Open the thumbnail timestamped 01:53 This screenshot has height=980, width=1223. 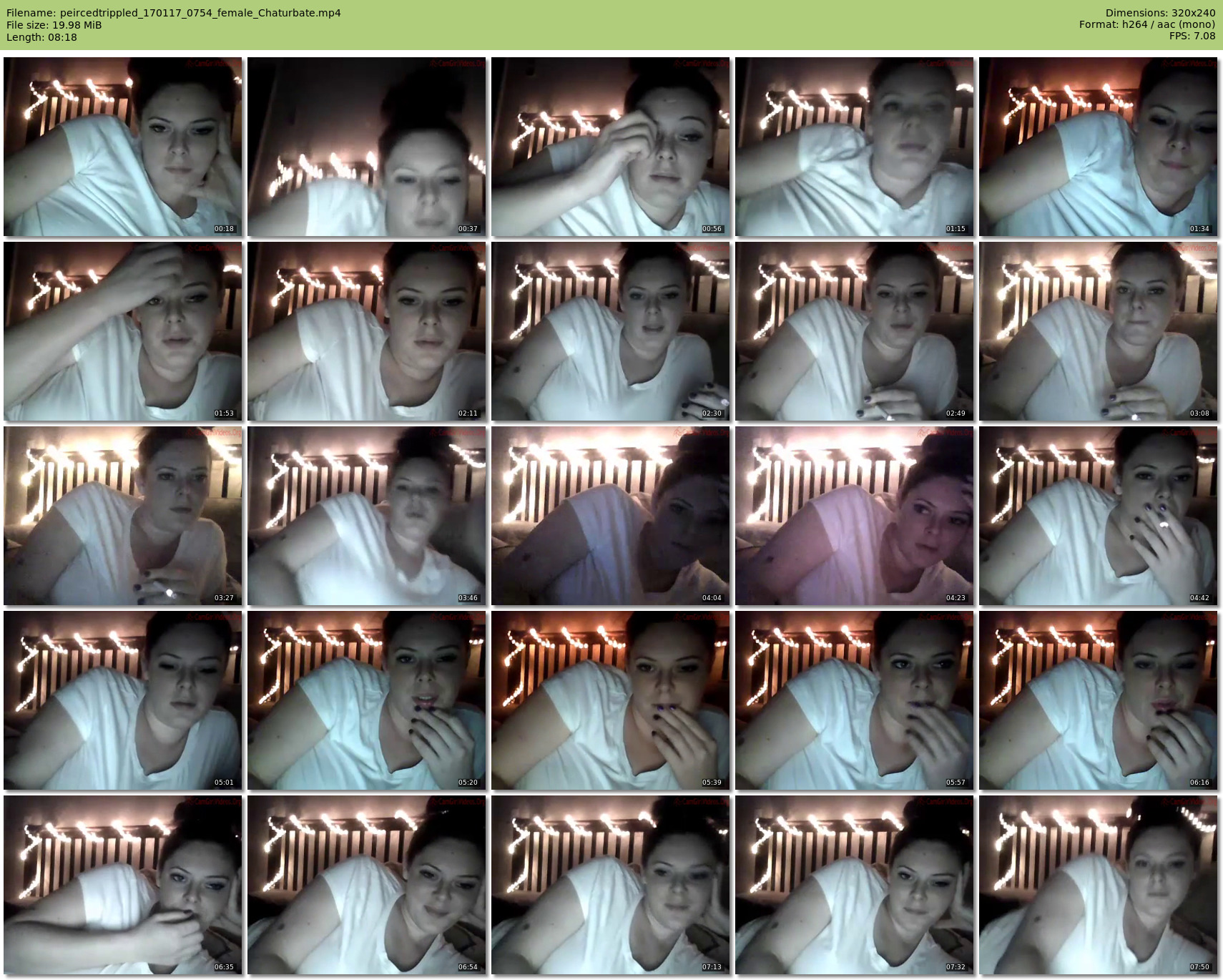tap(123, 331)
